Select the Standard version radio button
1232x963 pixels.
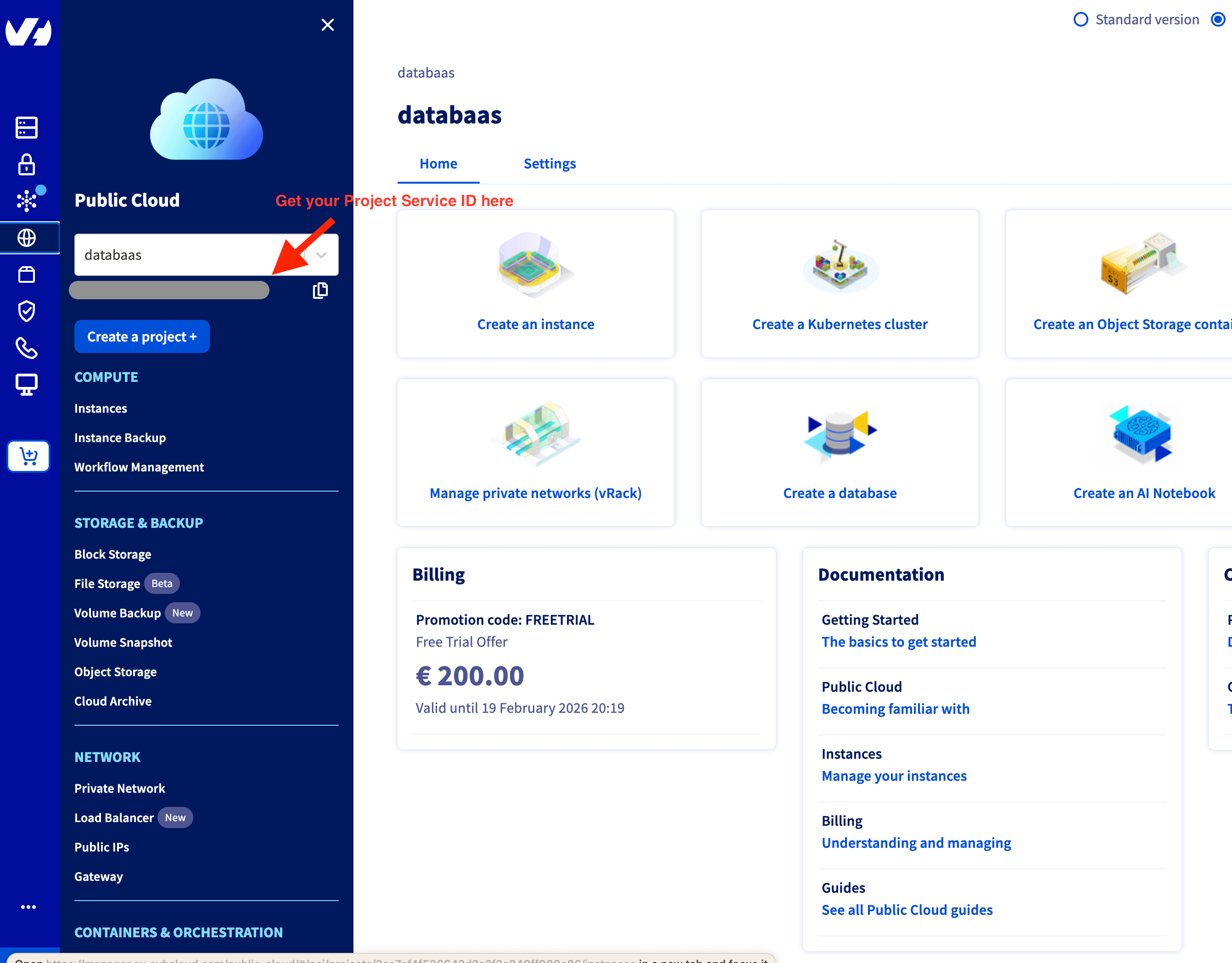point(1080,20)
